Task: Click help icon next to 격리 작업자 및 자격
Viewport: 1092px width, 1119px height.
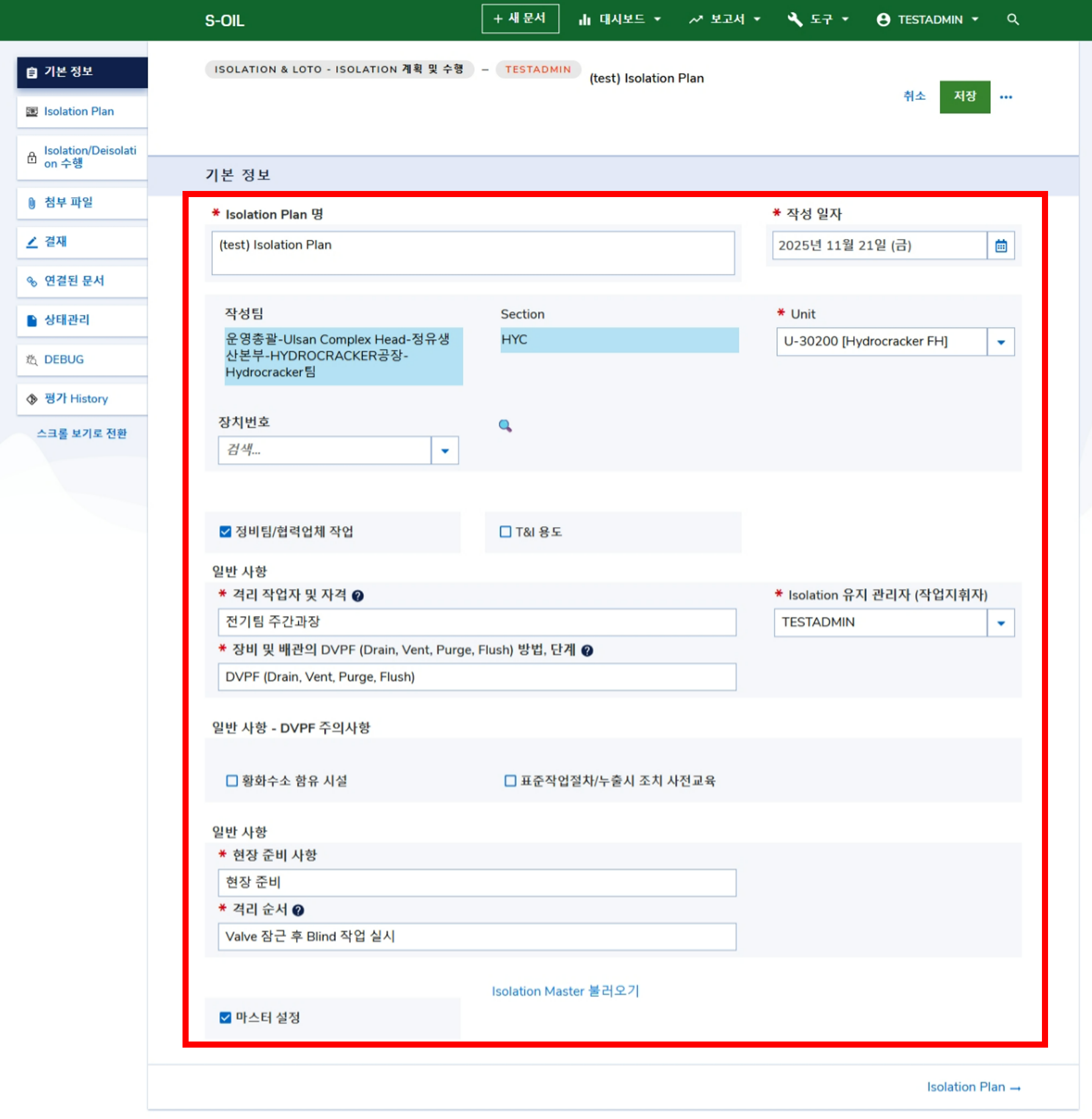Action: click(x=358, y=596)
